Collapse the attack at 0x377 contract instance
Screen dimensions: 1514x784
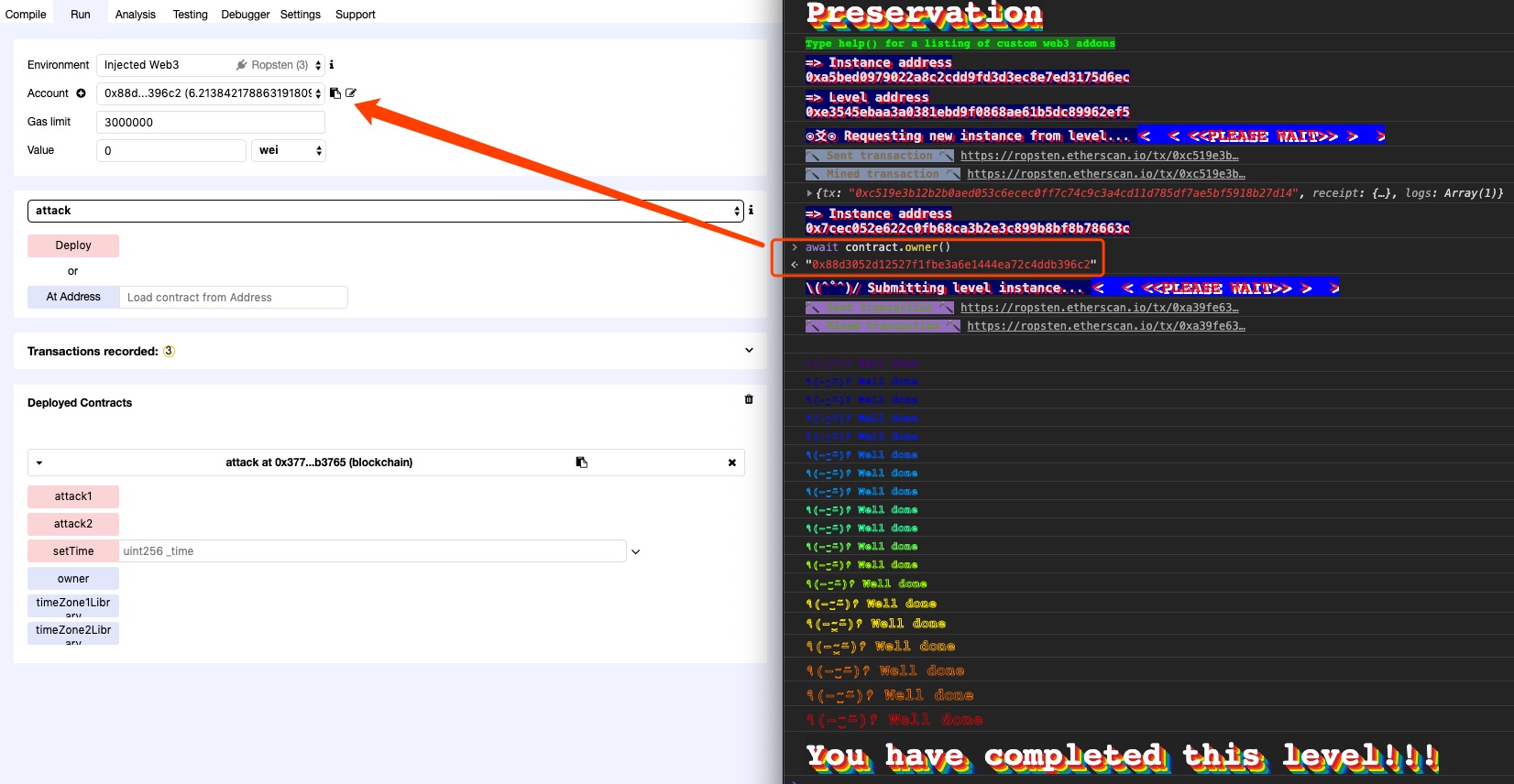(39, 463)
